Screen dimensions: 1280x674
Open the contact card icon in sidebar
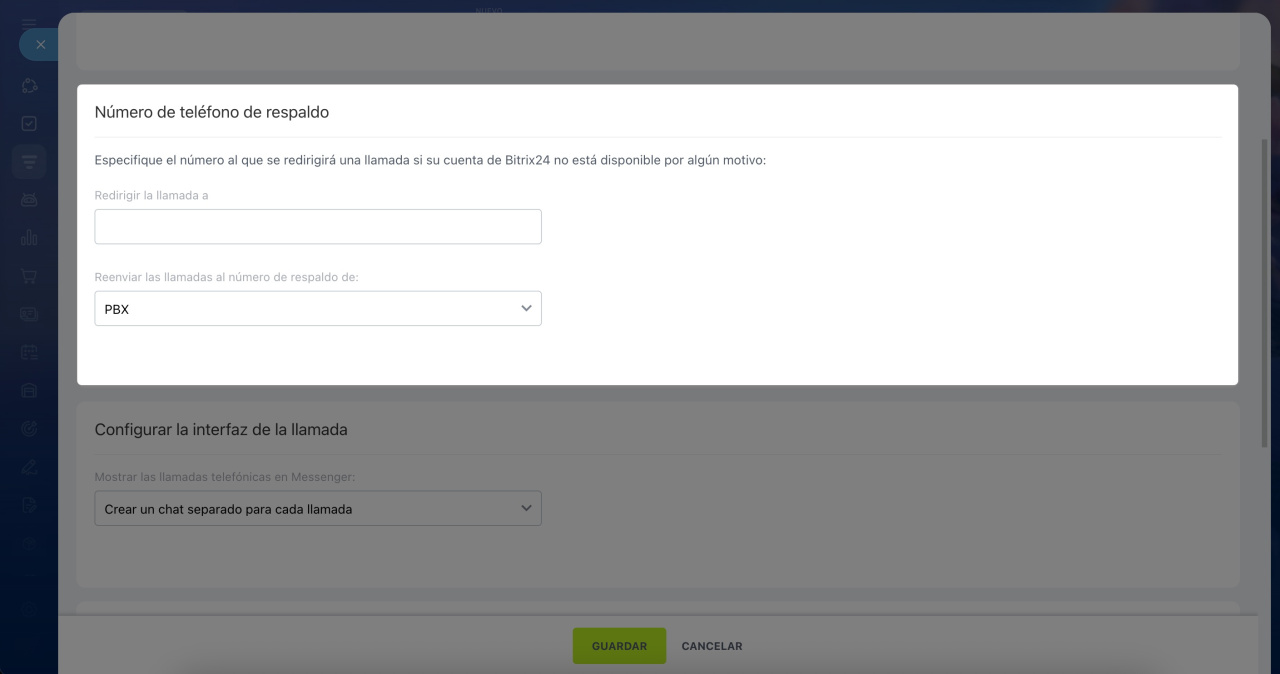pyautogui.click(x=29, y=314)
